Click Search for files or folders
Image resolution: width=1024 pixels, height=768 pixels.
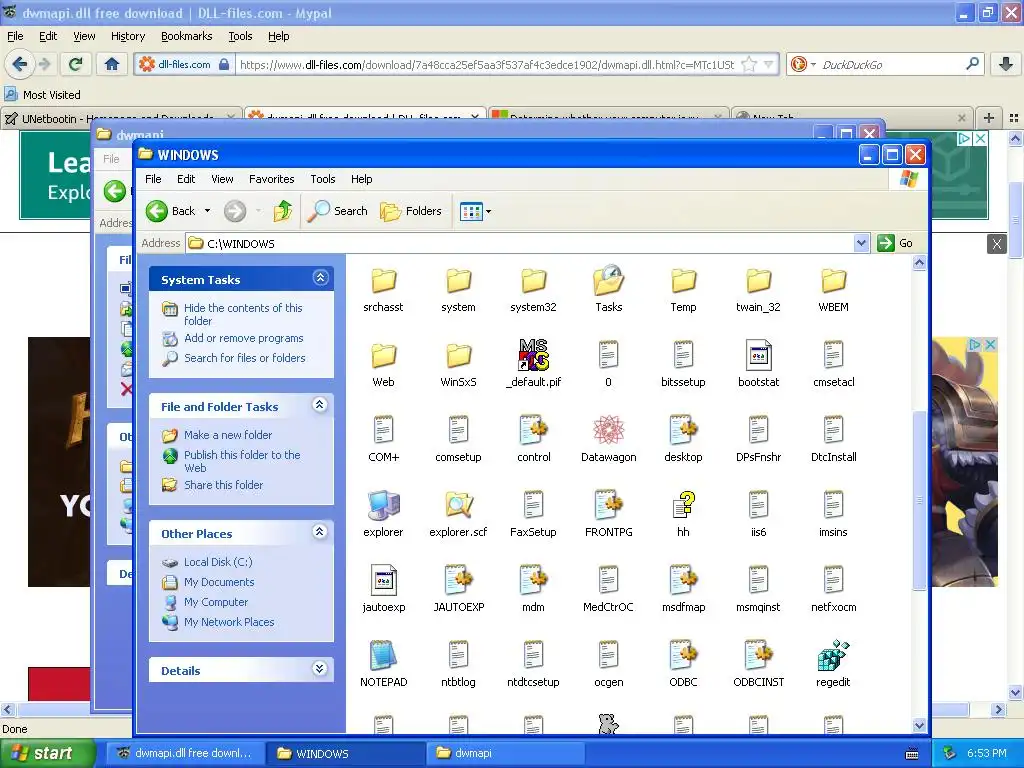[x=244, y=358]
